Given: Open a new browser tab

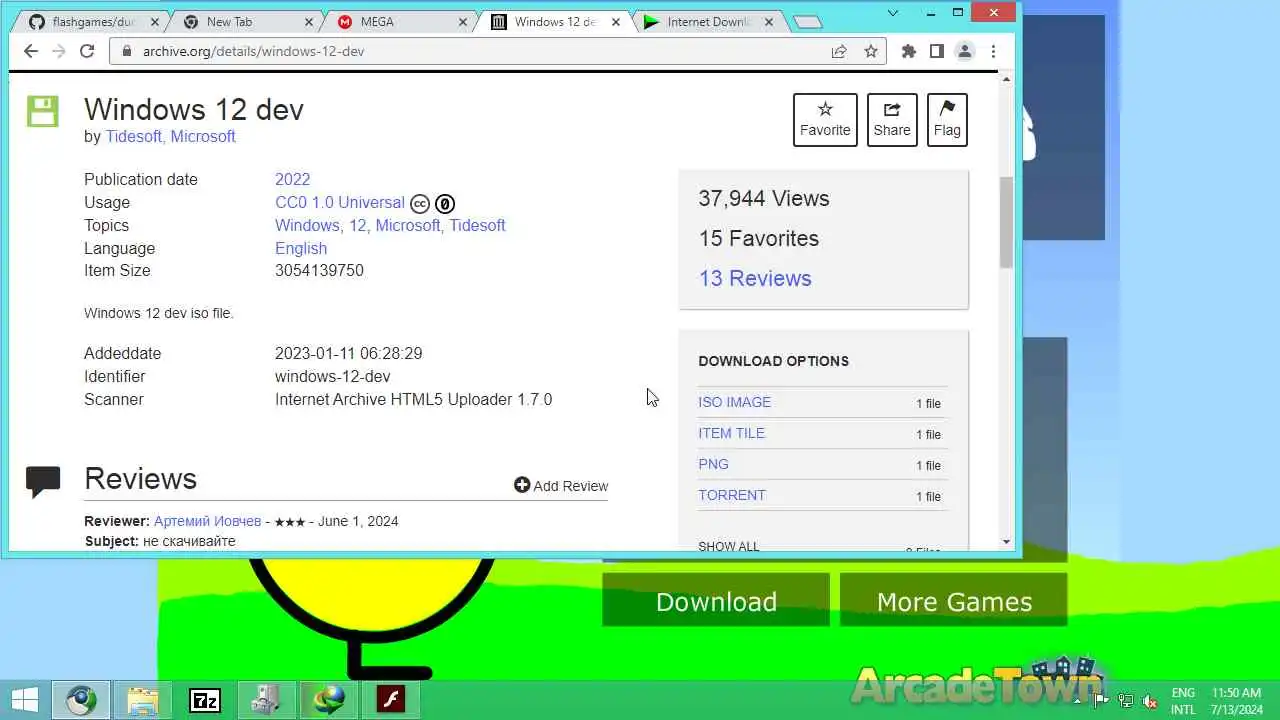Looking at the screenshot, I should (x=807, y=22).
